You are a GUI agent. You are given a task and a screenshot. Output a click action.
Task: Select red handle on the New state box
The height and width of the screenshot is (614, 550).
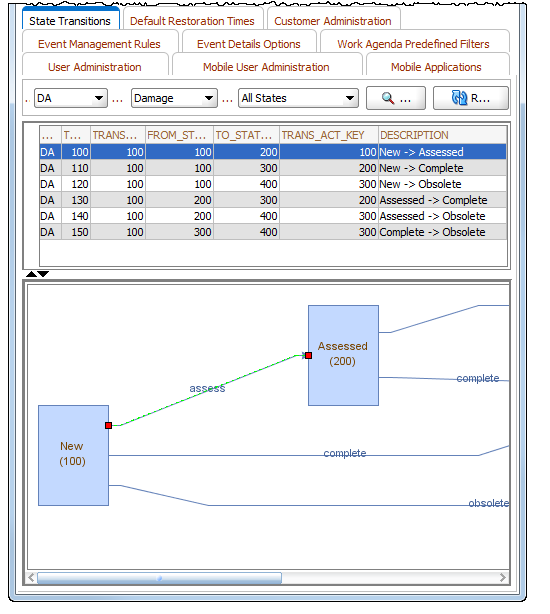108,425
